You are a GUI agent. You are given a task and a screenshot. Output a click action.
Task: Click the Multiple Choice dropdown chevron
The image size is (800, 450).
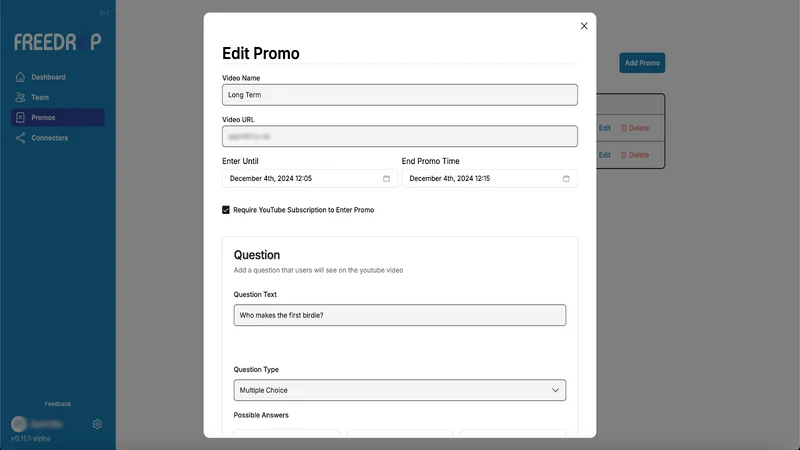pyautogui.click(x=555, y=390)
